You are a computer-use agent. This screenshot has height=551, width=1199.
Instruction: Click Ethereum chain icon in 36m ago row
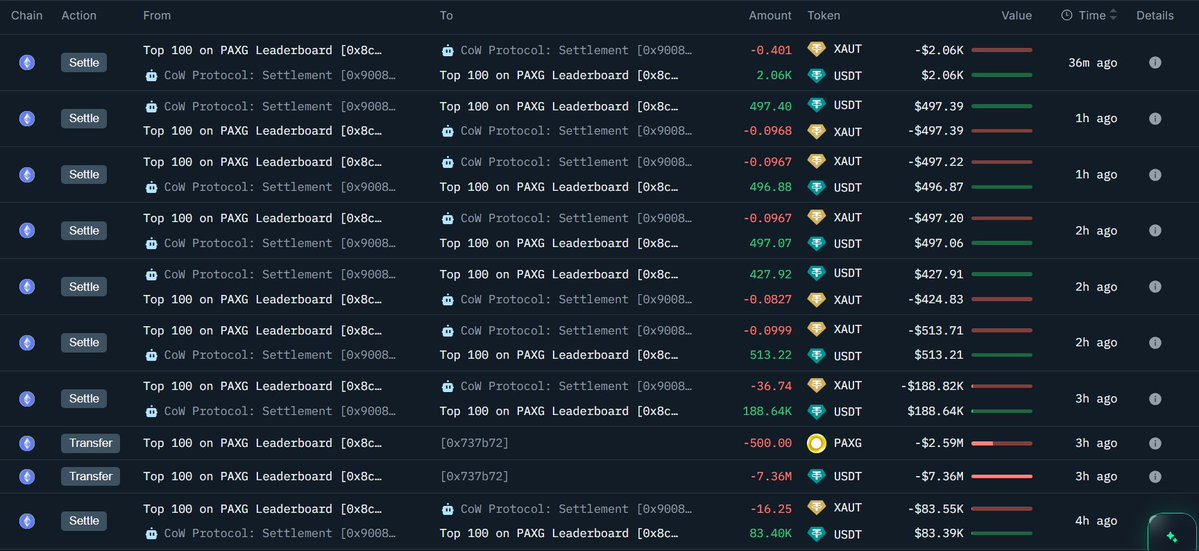27,62
